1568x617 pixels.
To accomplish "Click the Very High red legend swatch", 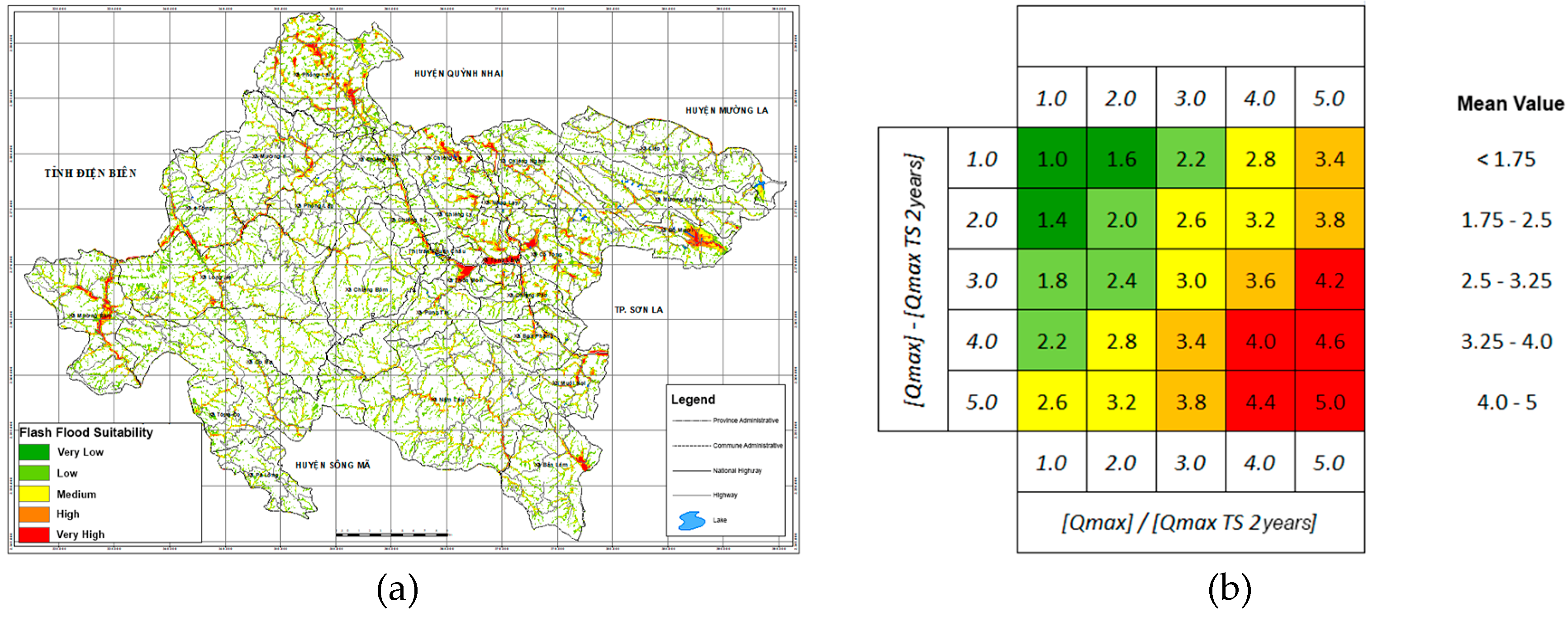I will click(x=34, y=534).
